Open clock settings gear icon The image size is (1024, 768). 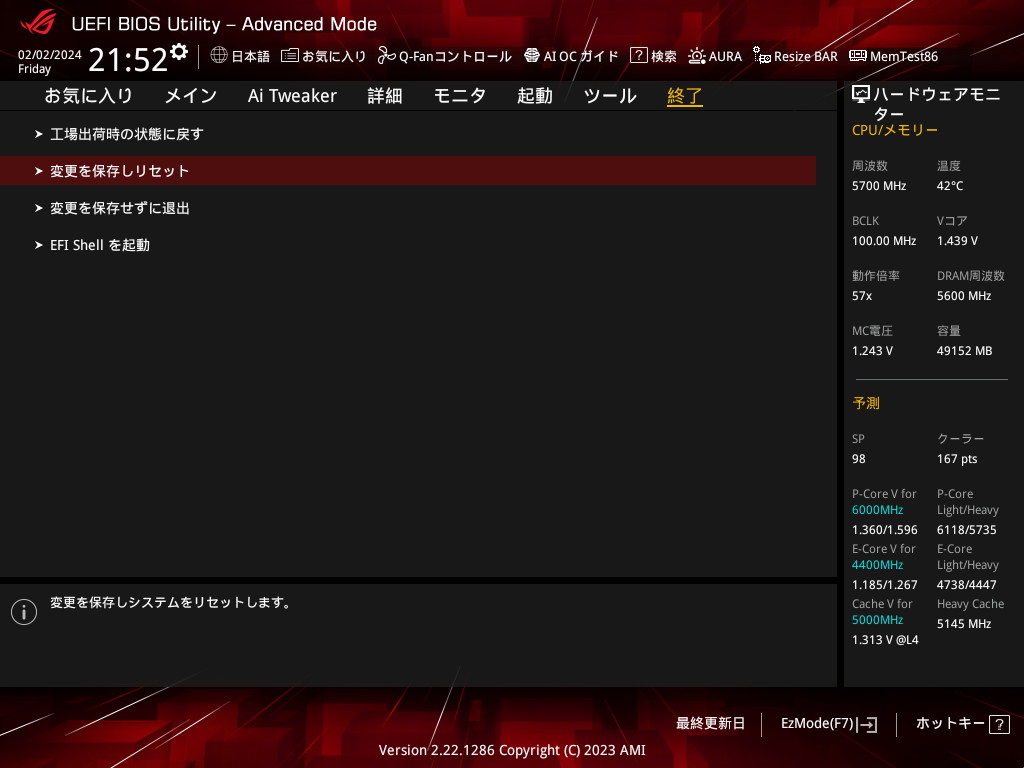click(x=179, y=51)
